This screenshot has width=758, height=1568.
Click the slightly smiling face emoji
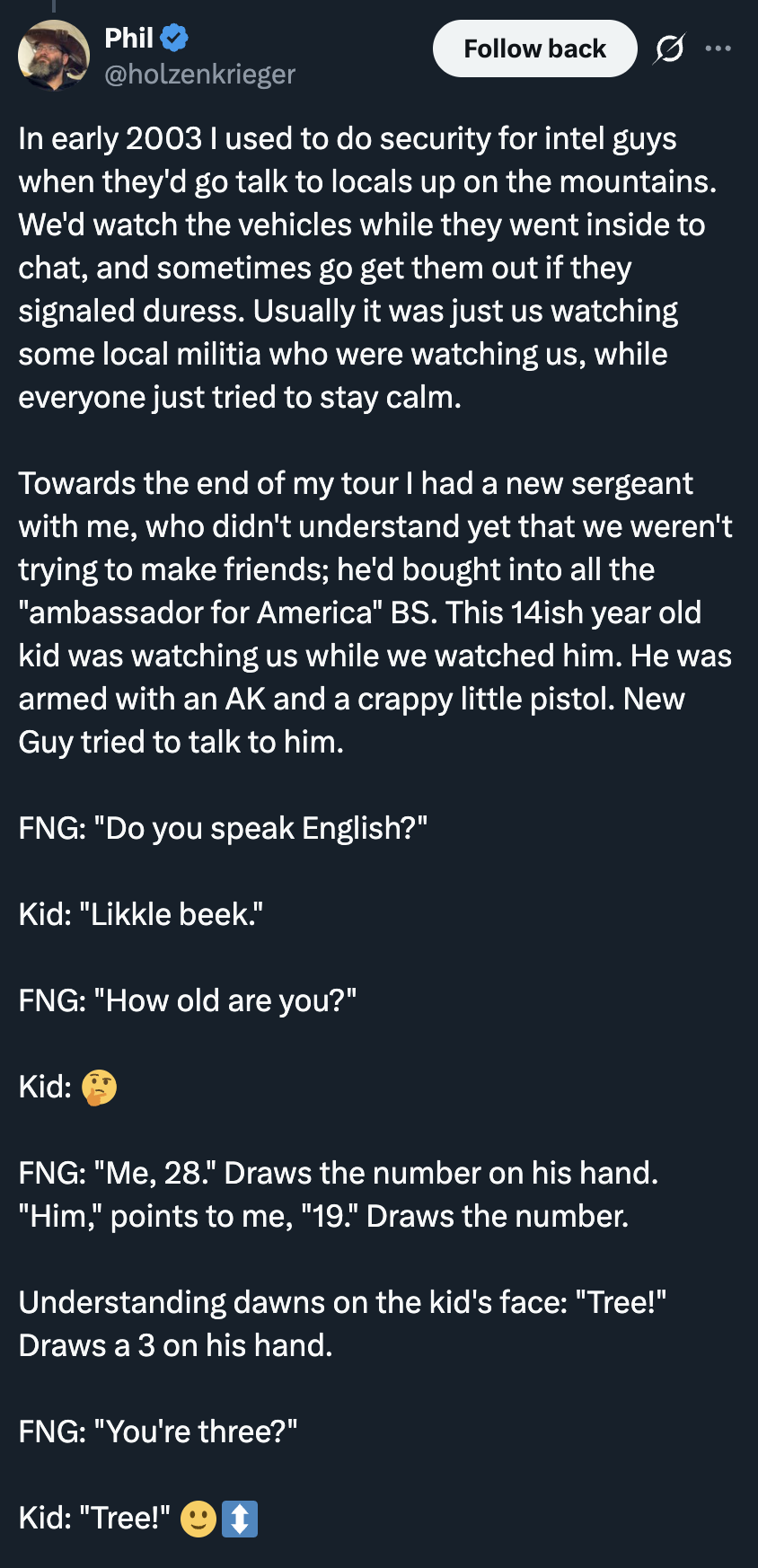(x=198, y=1519)
